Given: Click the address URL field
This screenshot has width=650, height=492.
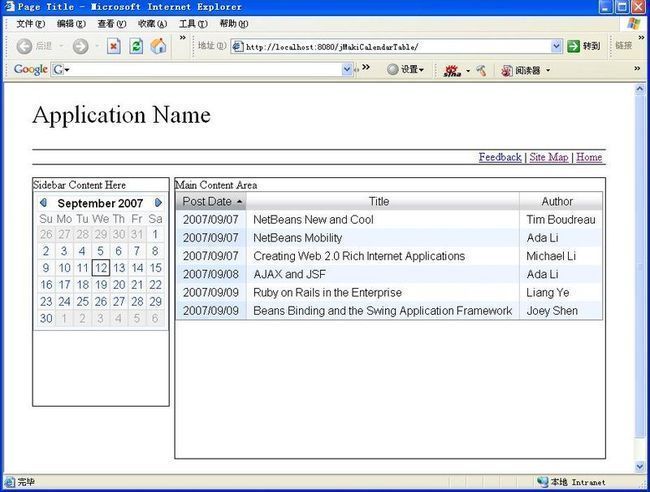Looking at the screenshot, I should coord(397,46).
